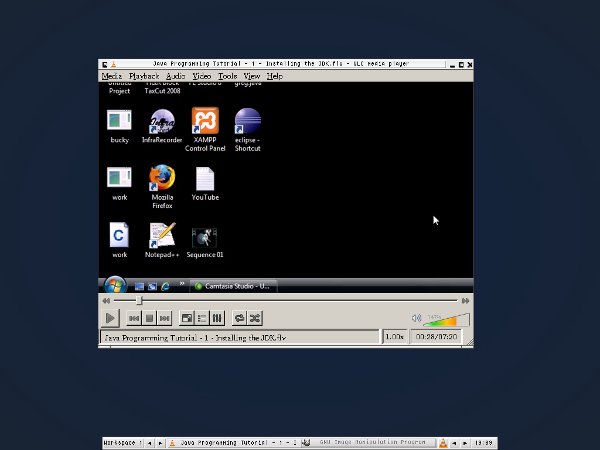Mute audio via the speaker icon
The image size is (600, 450).
pos(416,318)
